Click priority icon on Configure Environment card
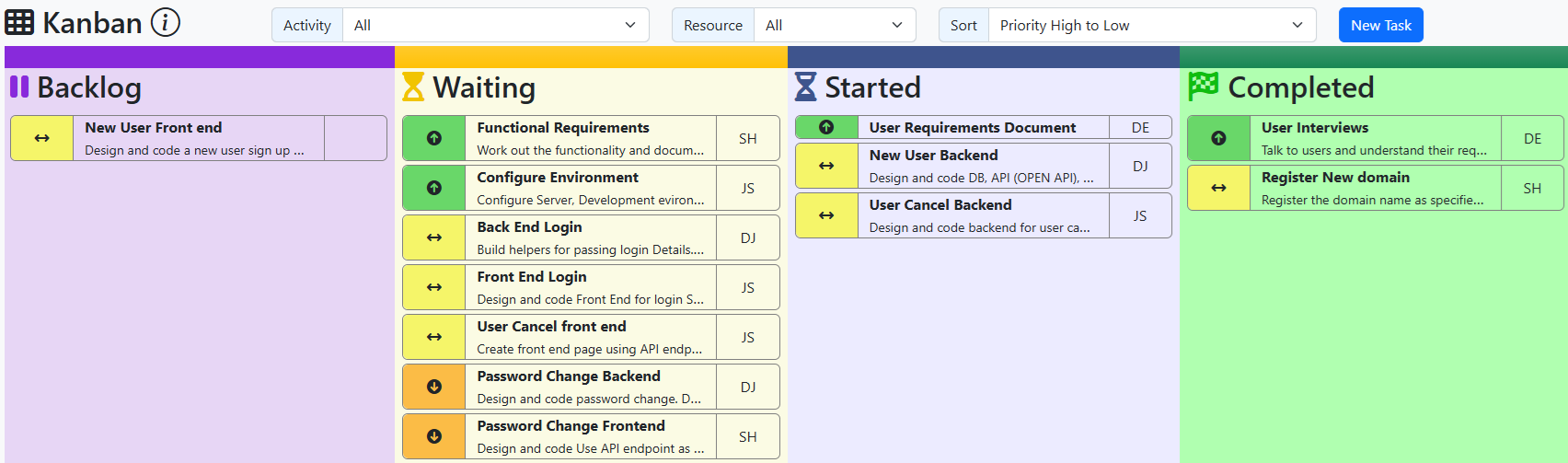The image size is (1568, 463). [x=434, y=188]
